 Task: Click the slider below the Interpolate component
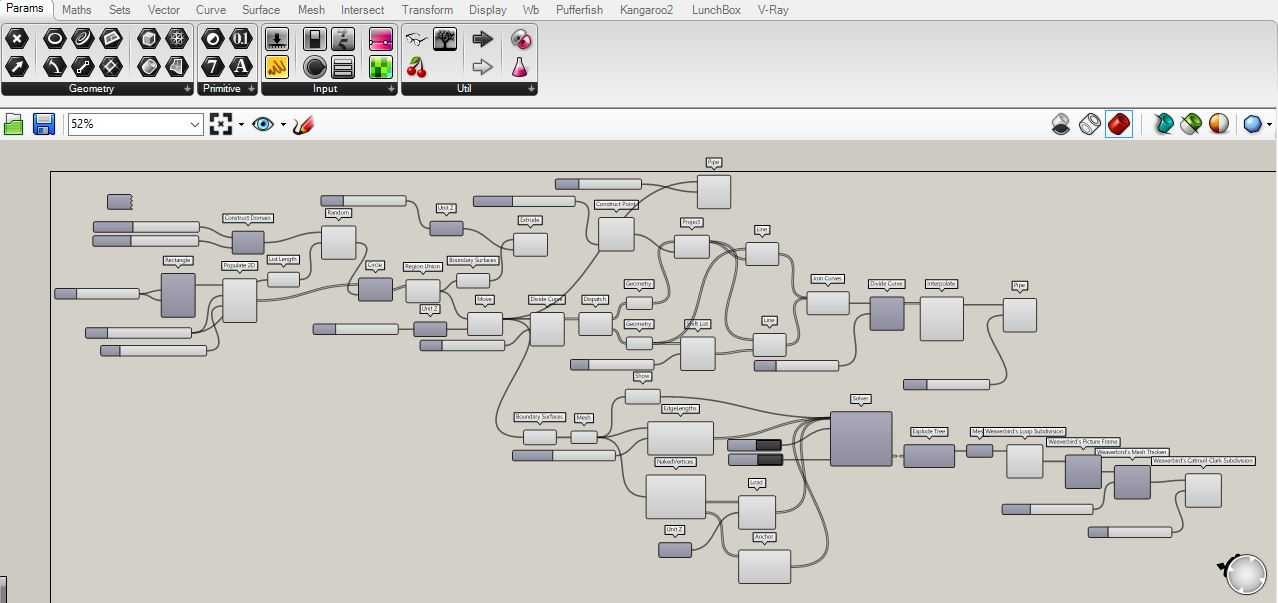[x=946, y=384]
